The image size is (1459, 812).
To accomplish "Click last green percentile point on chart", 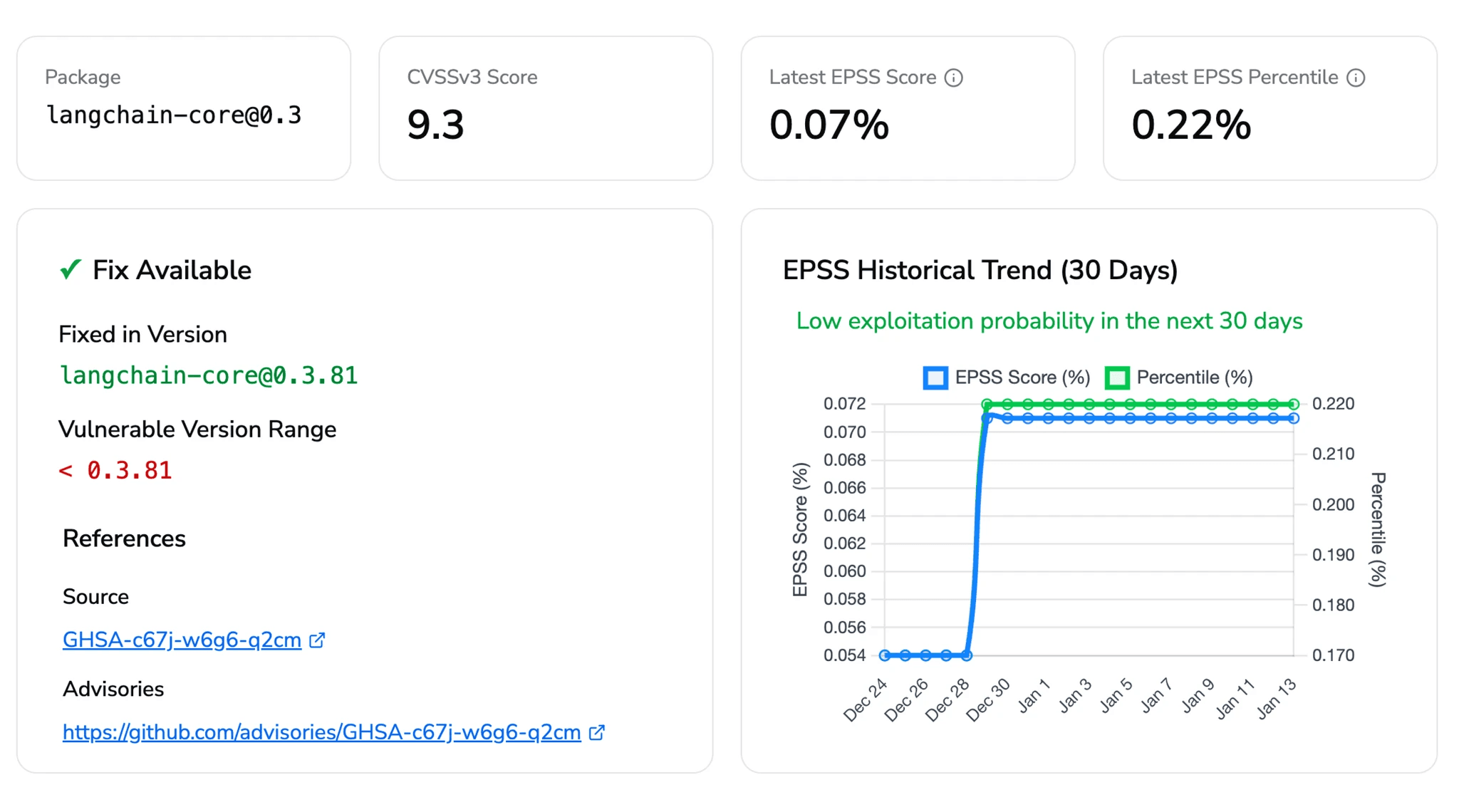I will (1294, 404).
